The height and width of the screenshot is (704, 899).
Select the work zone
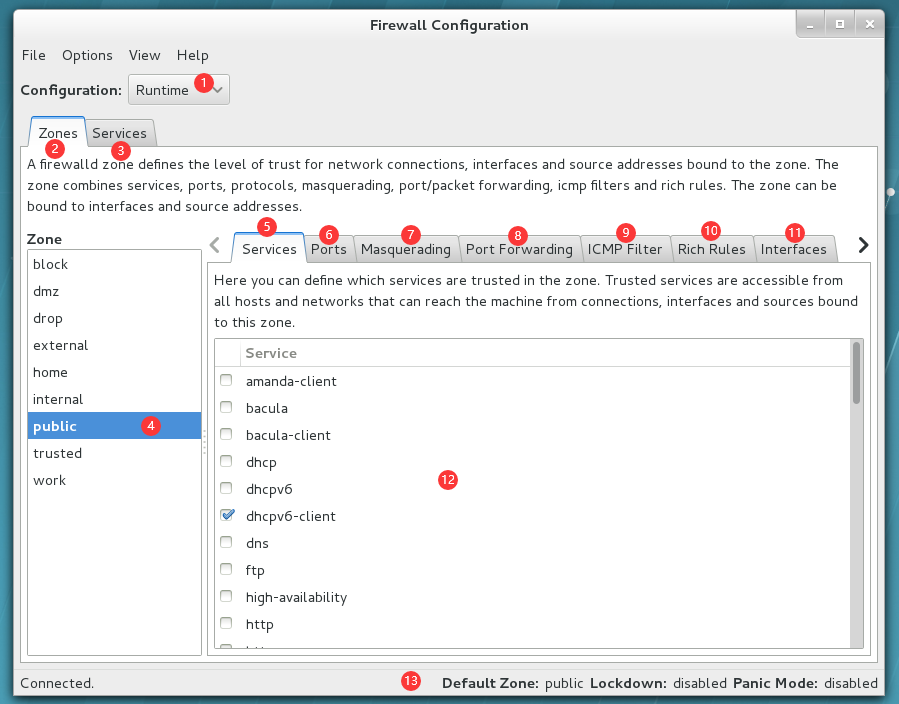114,480
